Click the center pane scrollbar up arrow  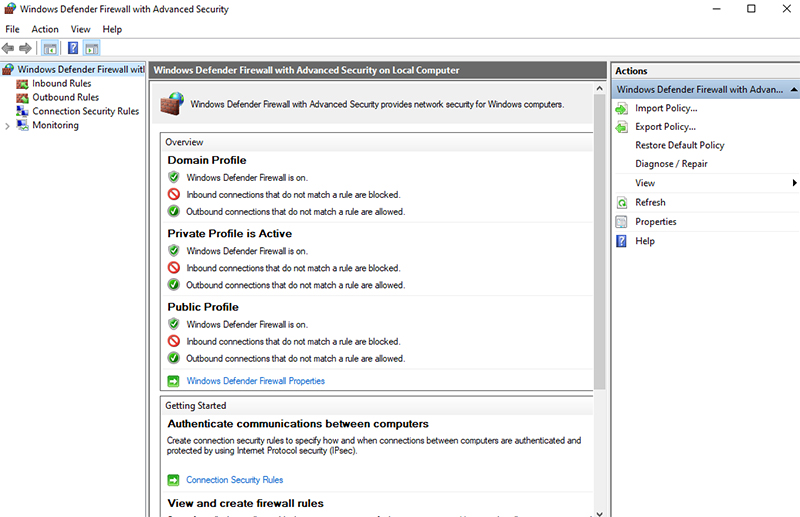point(599,88)
